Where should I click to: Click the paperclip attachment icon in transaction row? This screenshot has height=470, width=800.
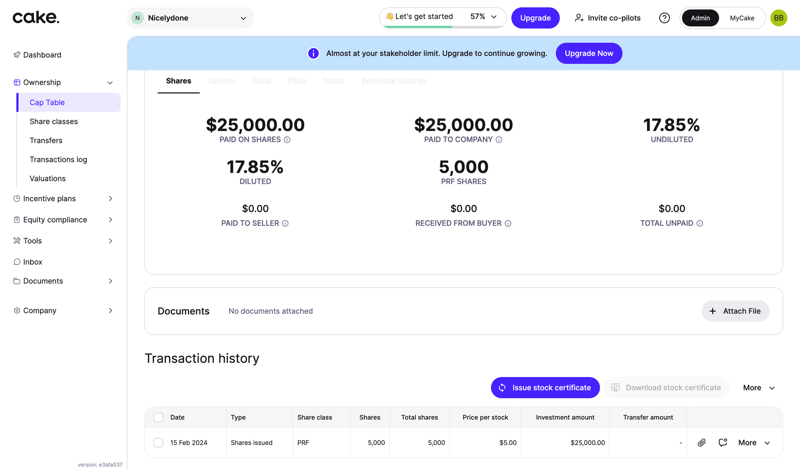tap(702, 442)
